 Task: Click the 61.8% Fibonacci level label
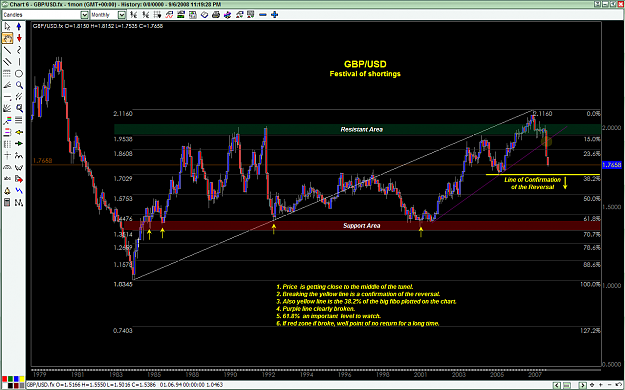click(592, 219)
